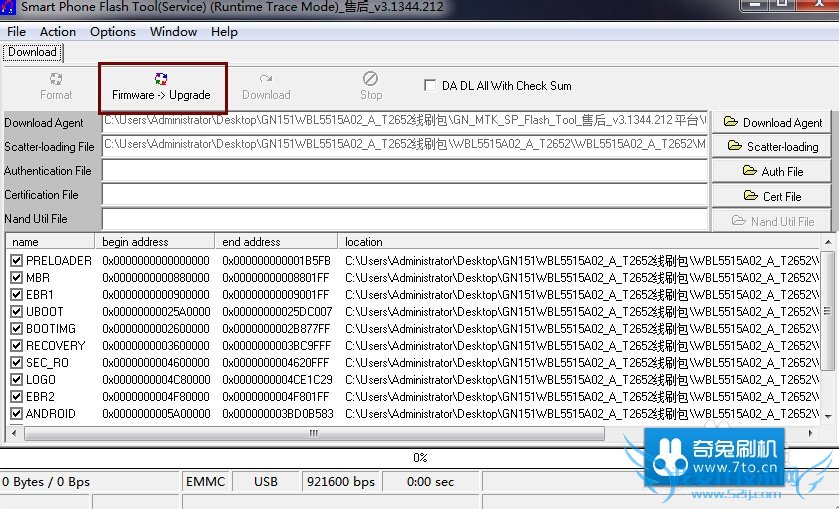Open the Action menu
This screenshot has height=509, width=839.
58,32
